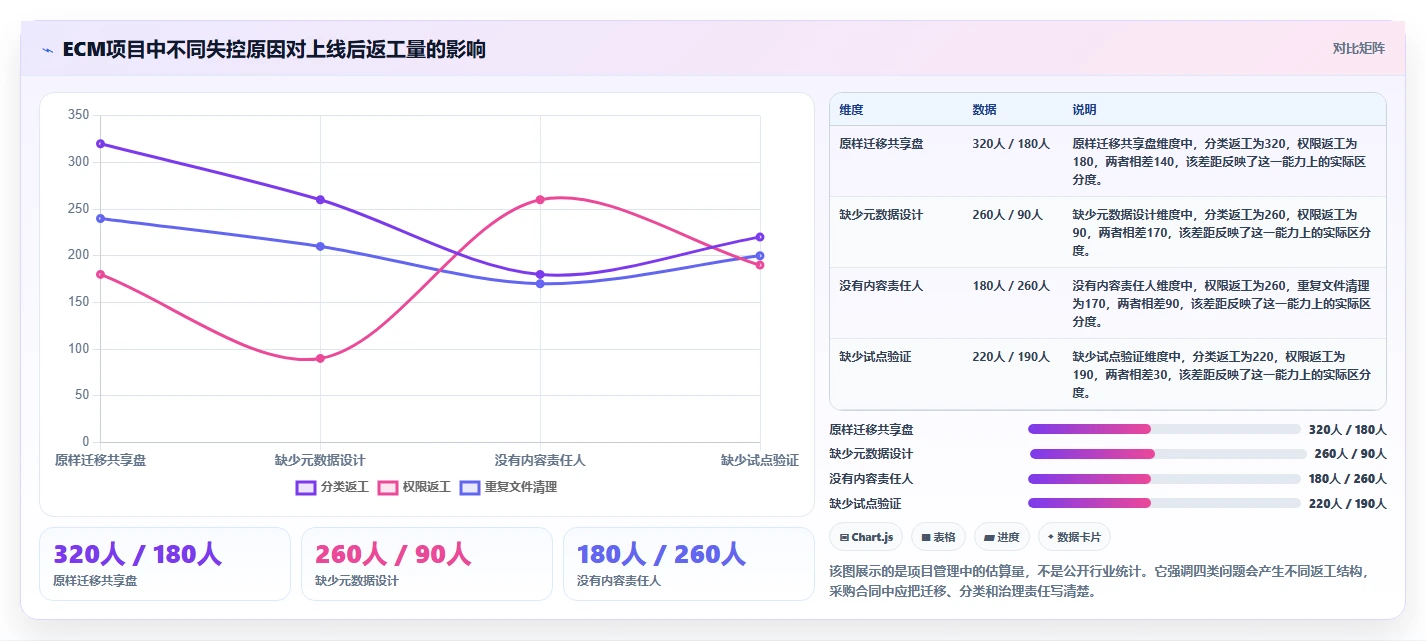Click table cell value 220人 / 190人

pyautogui.click(x=1011, y=357)
